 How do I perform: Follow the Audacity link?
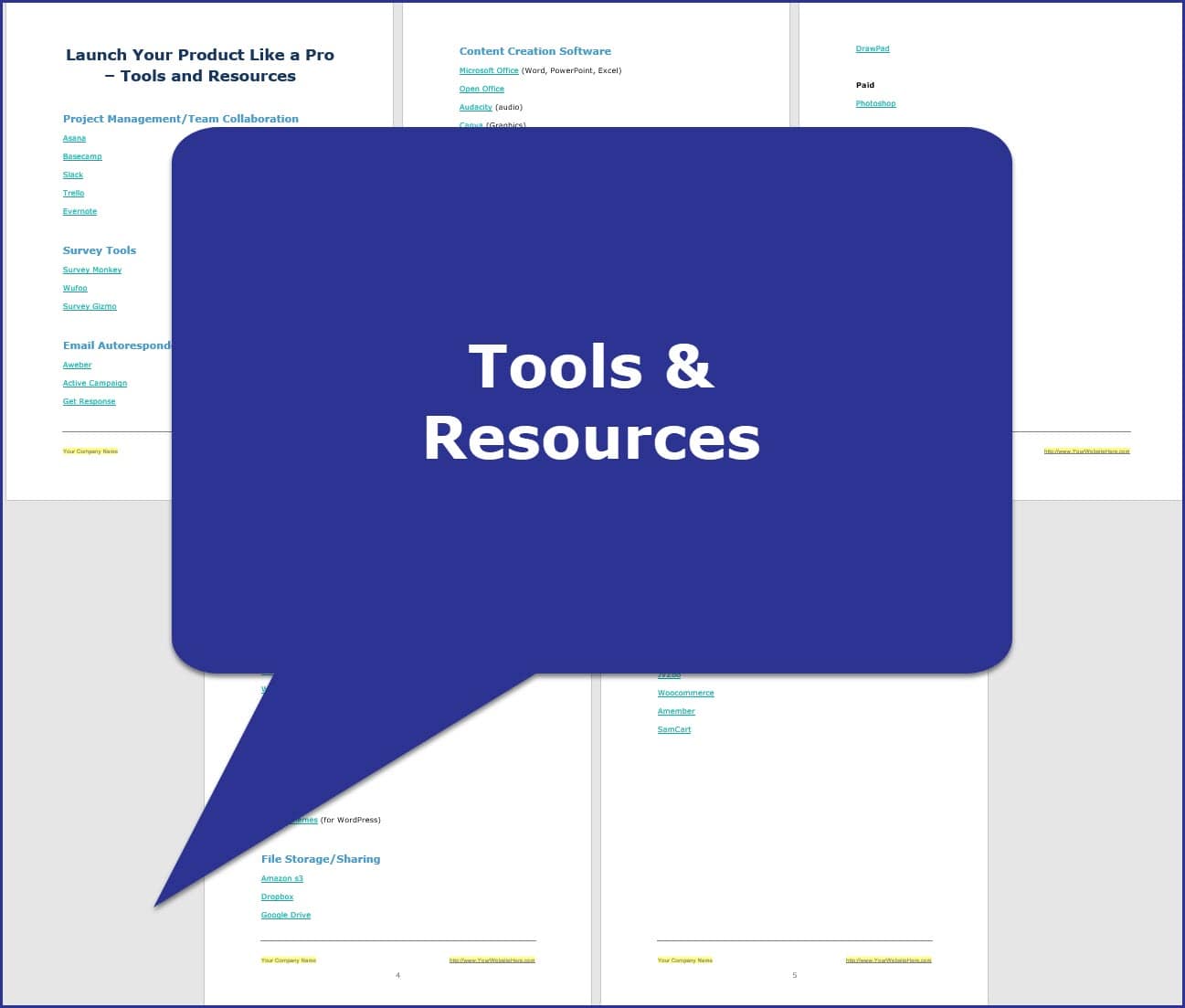pos(476,107)
